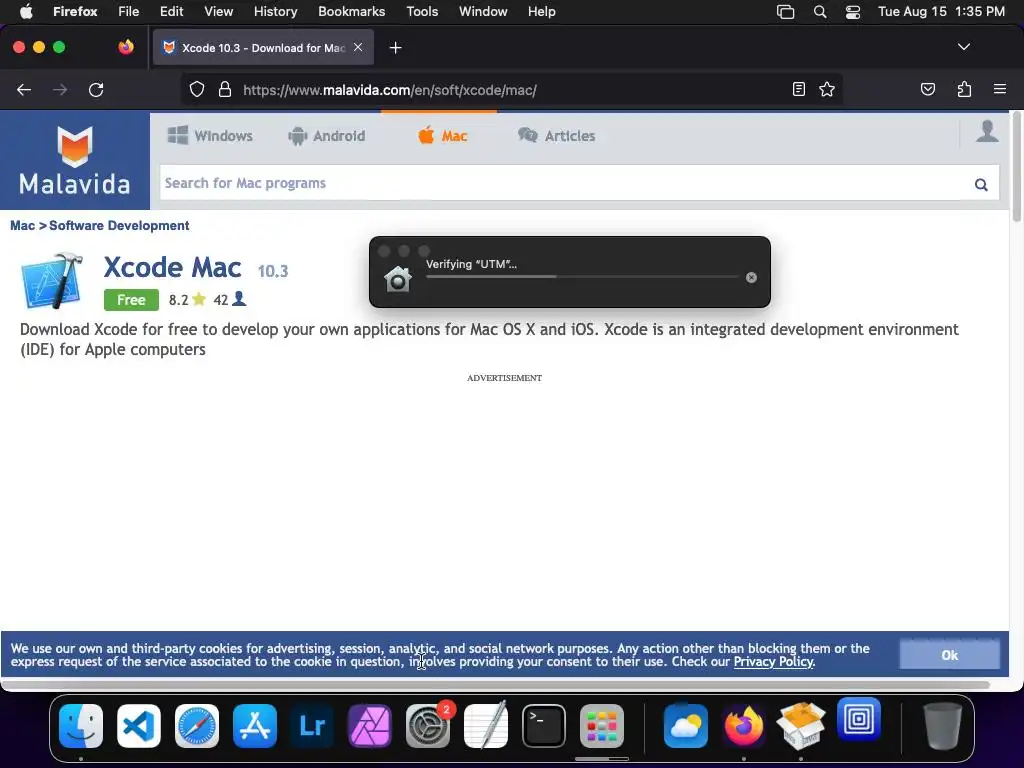Click the Xcode hammer app icon
The image size is (1024, 768).
coord(52,280)
